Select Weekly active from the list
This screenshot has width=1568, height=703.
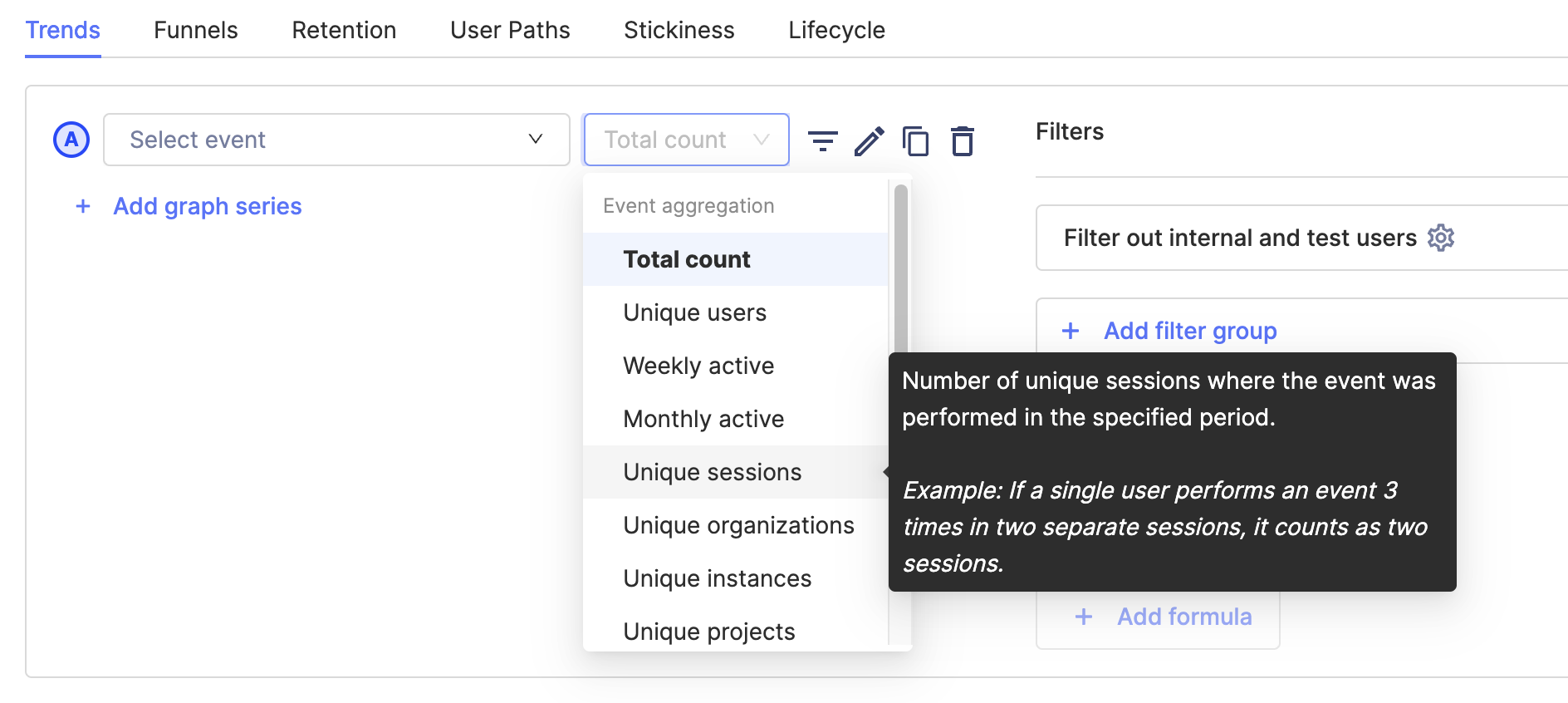698,366
